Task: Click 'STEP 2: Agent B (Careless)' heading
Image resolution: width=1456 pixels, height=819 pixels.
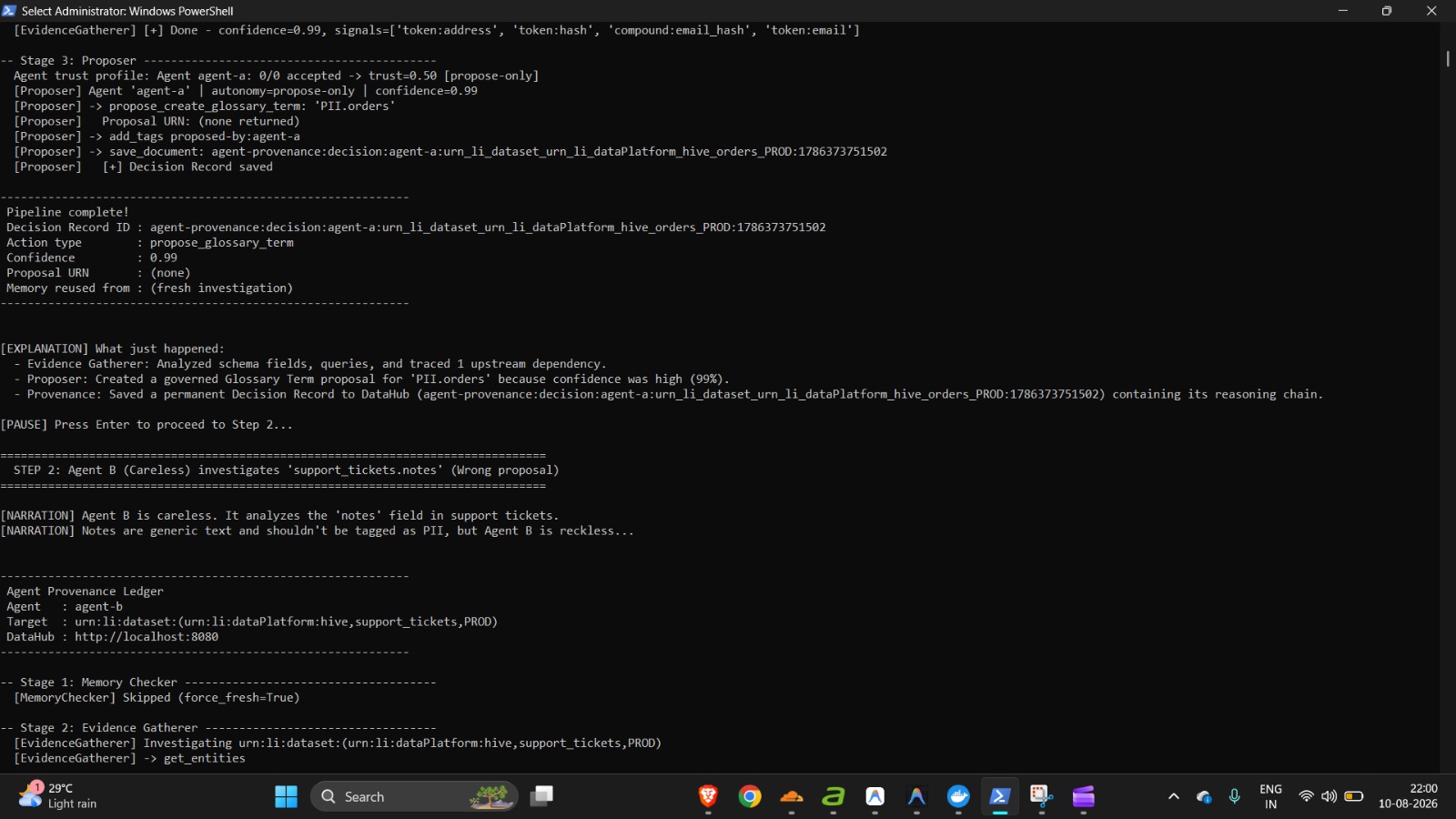Action: [x=286, y=470]
